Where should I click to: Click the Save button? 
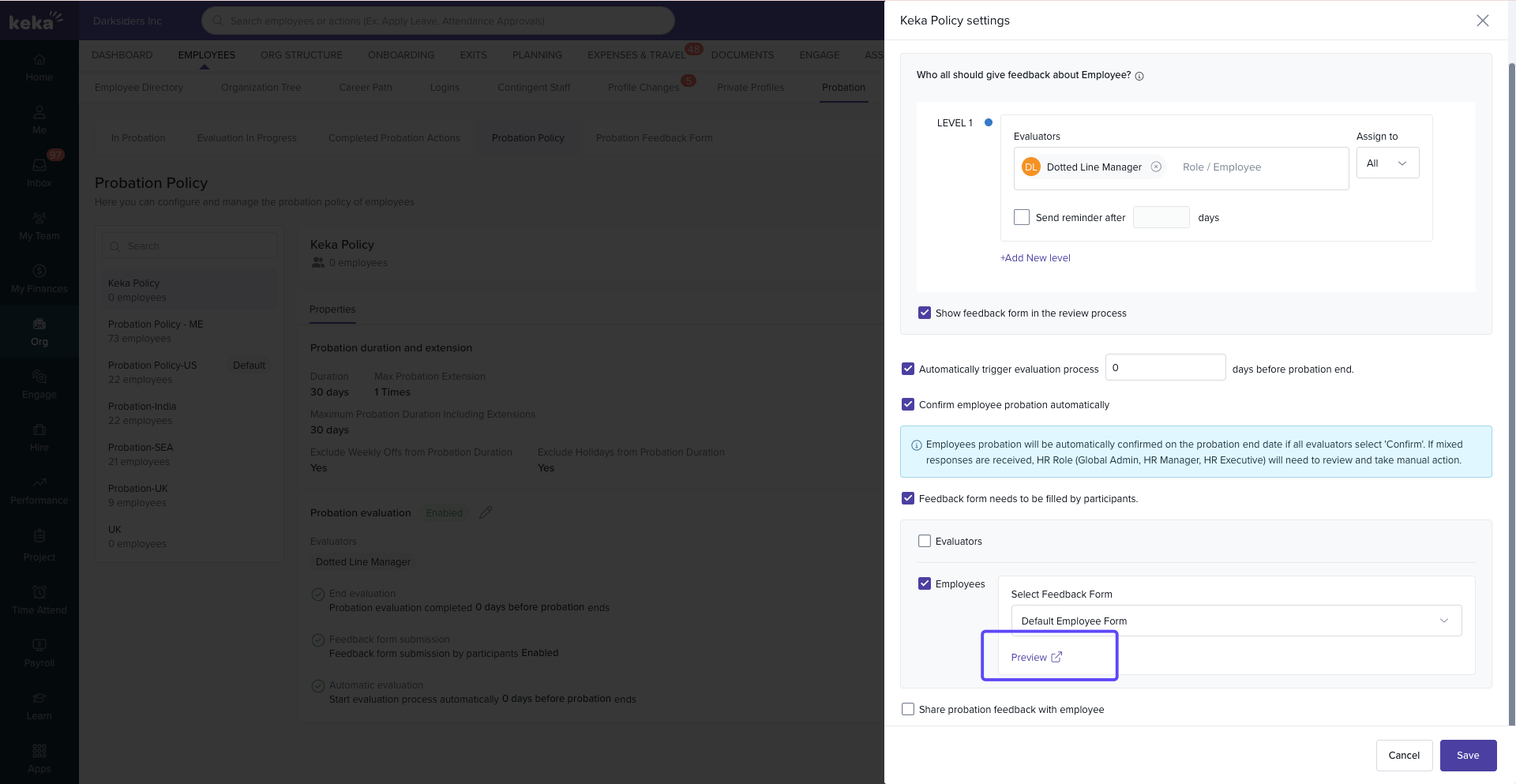coord(1468,755)
